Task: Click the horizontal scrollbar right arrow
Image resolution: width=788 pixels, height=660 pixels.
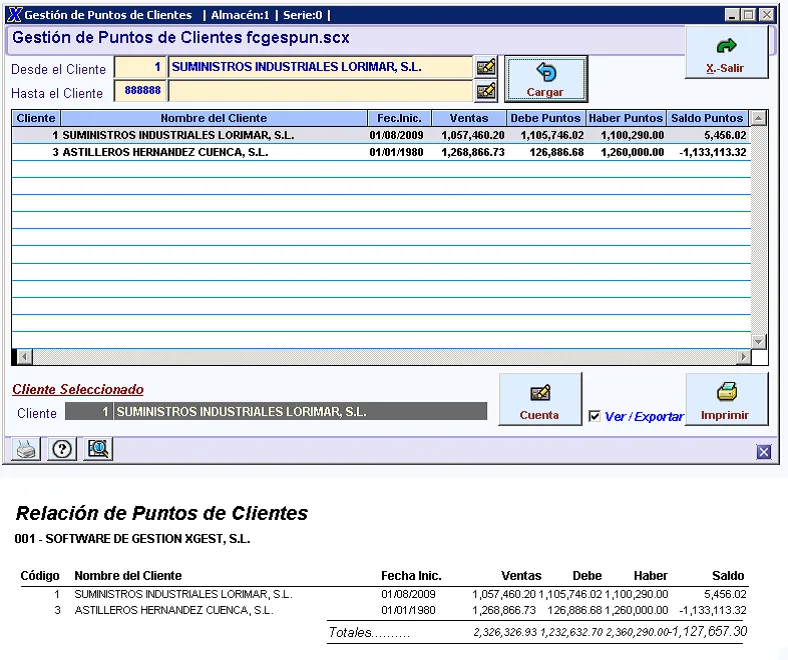Action: coord(743,357)
